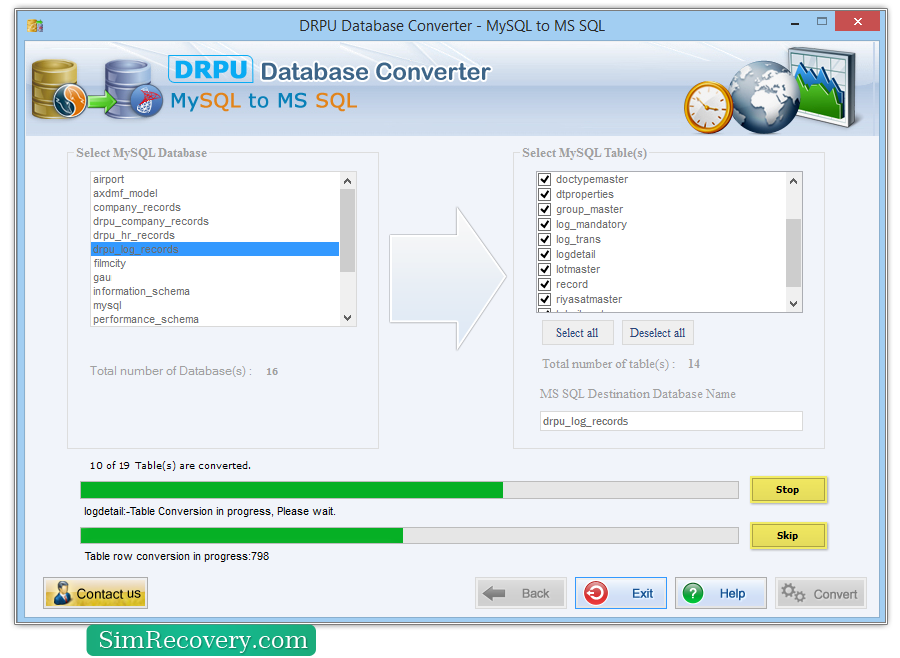The height and width of the screenshot is (658, 900).
Task: Click the MS SQL destination database name field
Action: [671, 421]
